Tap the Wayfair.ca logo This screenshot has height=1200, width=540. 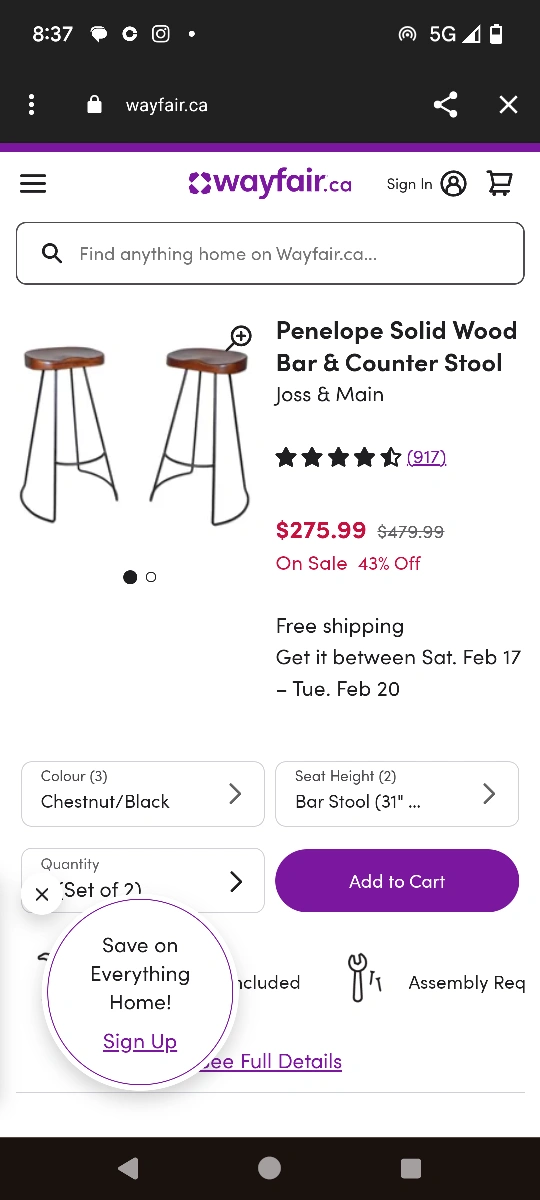pos(270,183)
